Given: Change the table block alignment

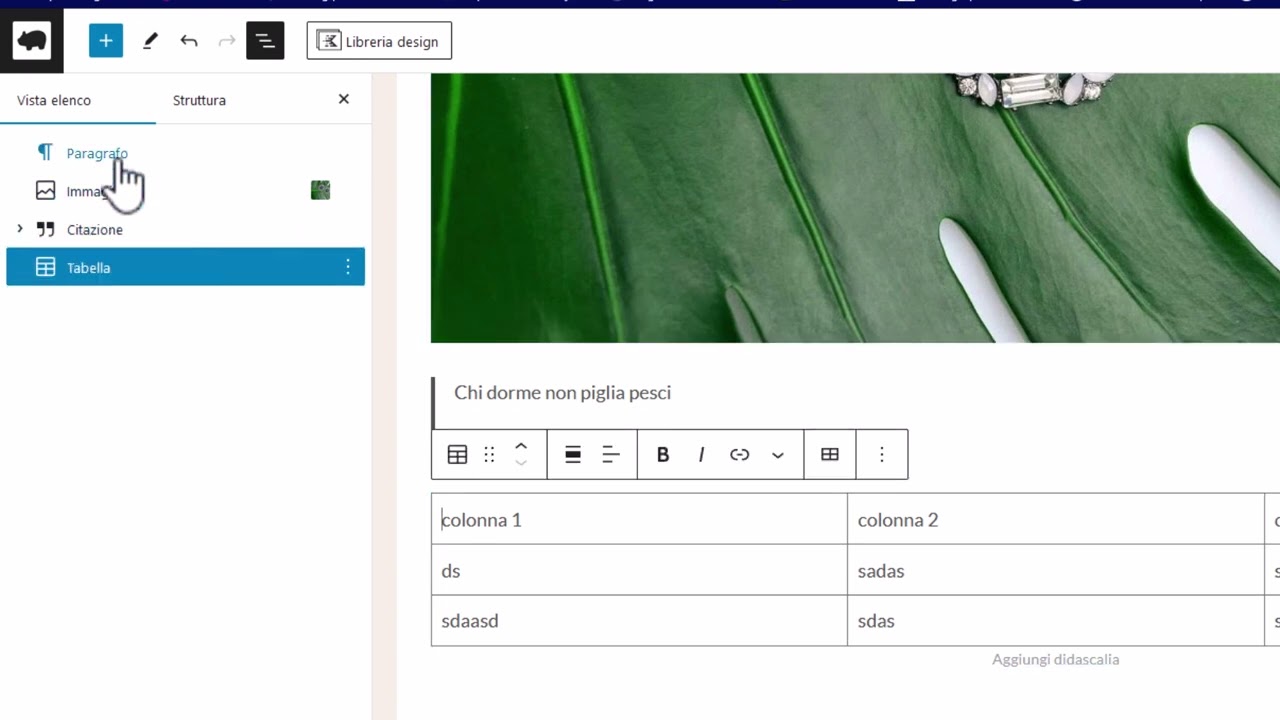Looking at the screenshot, I should pyautogui.click(x=572, y=454).
